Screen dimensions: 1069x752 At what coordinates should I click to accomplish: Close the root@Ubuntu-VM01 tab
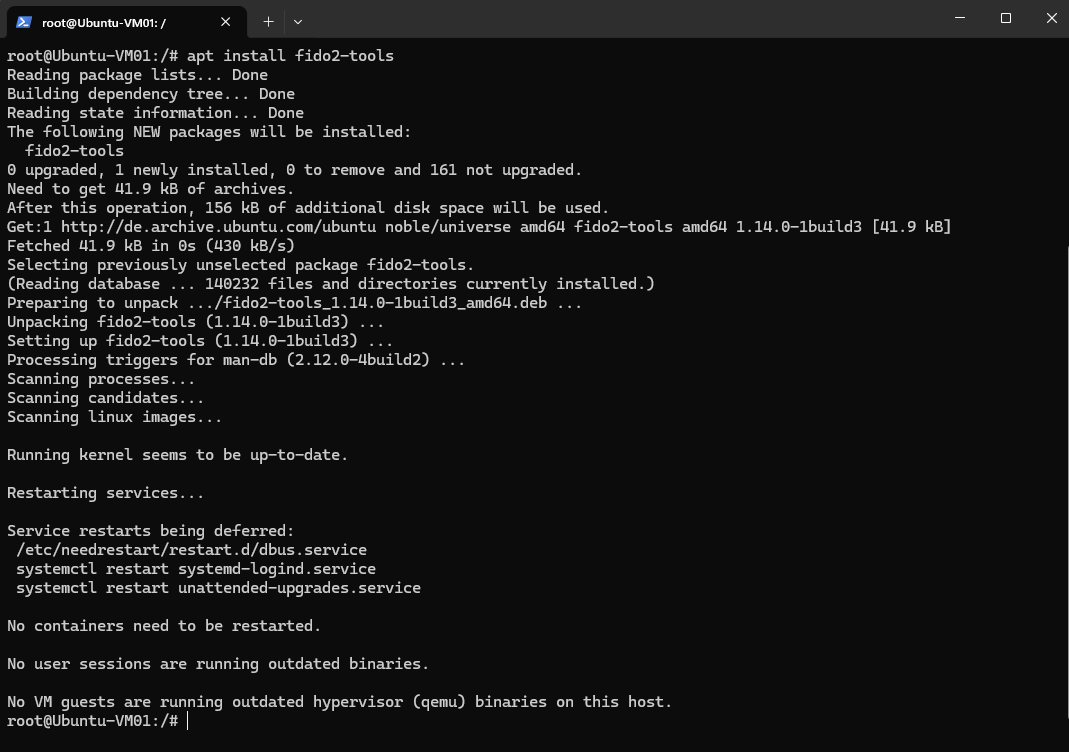(x=226, y=22)
